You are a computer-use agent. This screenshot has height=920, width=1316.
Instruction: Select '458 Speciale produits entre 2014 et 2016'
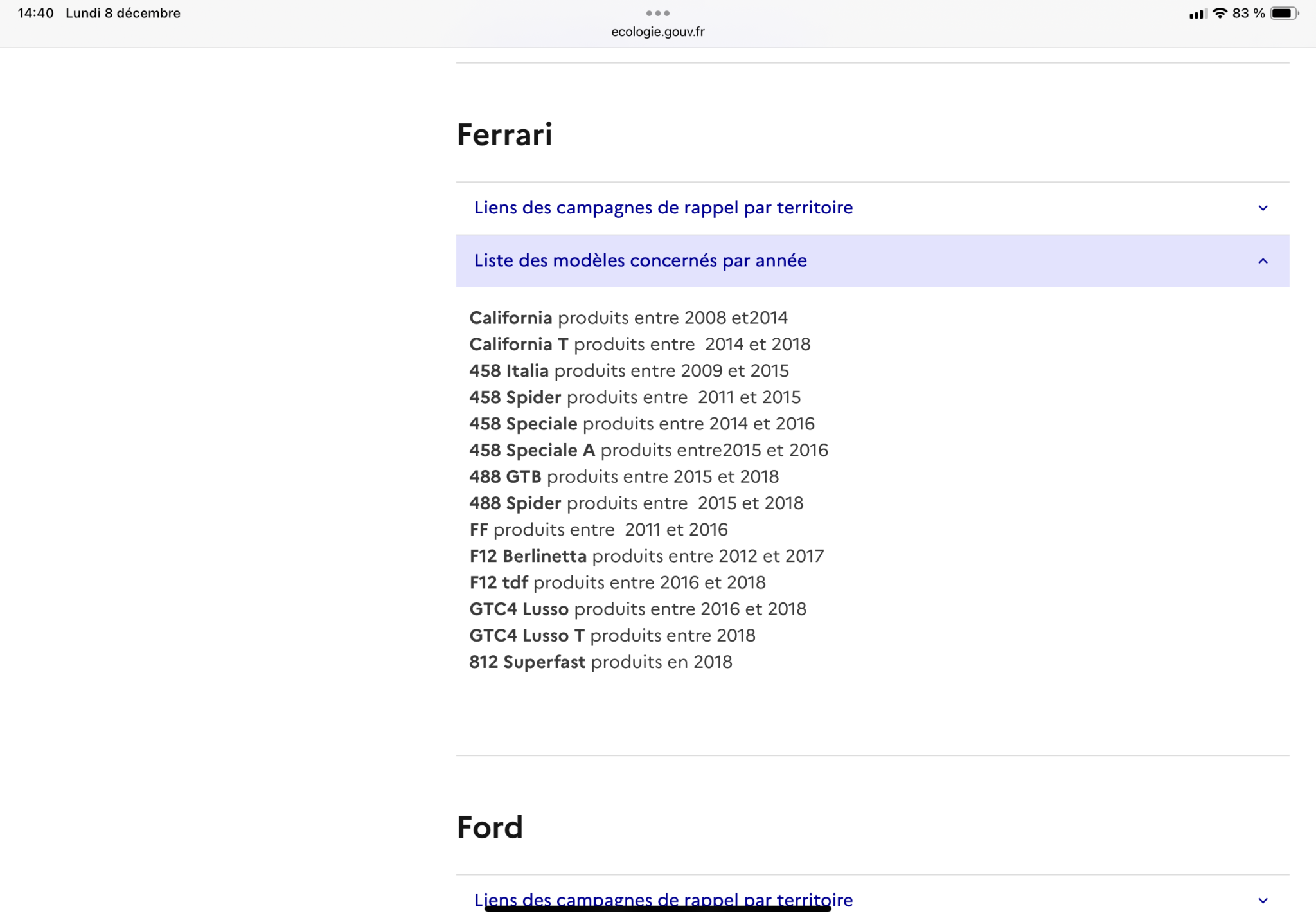pos(642,423)
